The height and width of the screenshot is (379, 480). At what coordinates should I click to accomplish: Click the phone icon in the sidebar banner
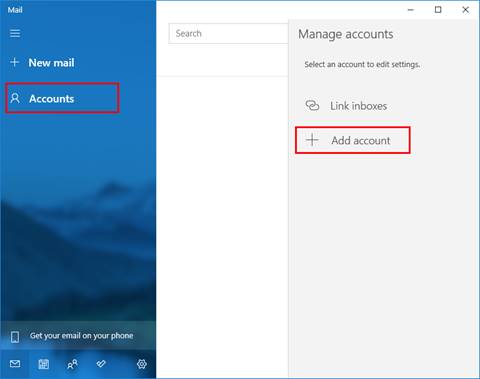[15, 337]
